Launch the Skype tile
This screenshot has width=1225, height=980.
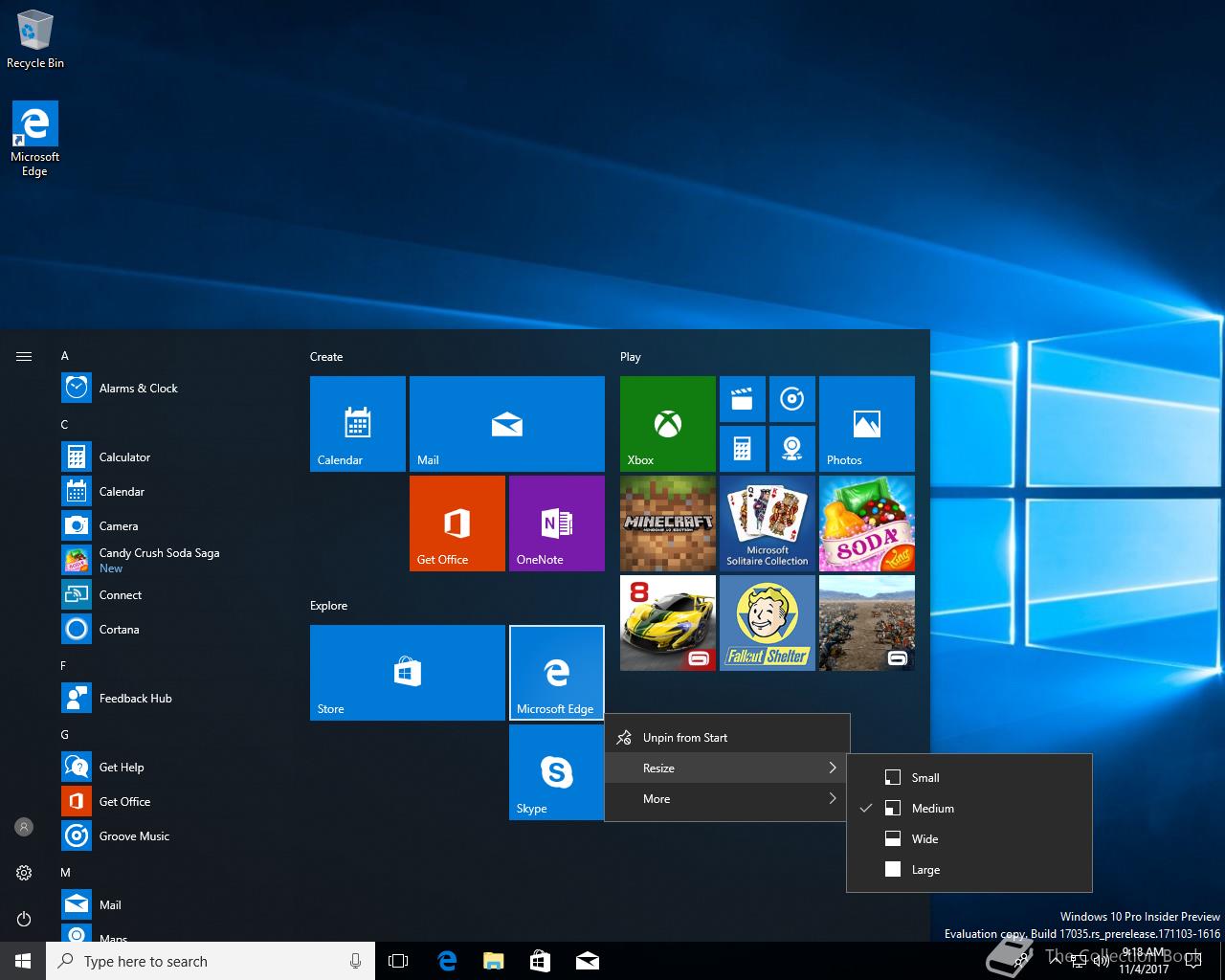click(x=557, y=772)
